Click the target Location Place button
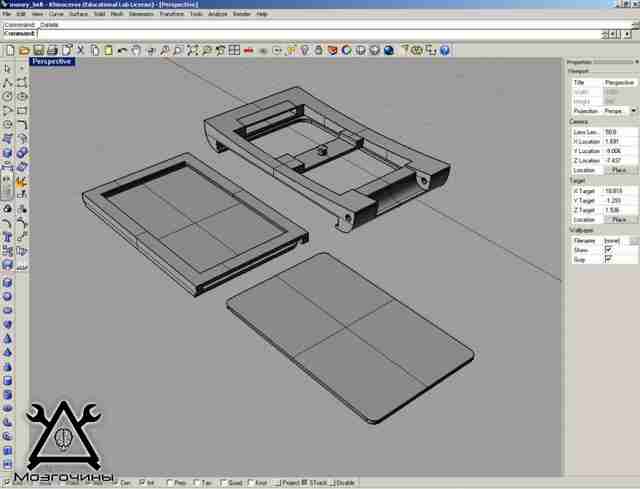 (620, 220)
